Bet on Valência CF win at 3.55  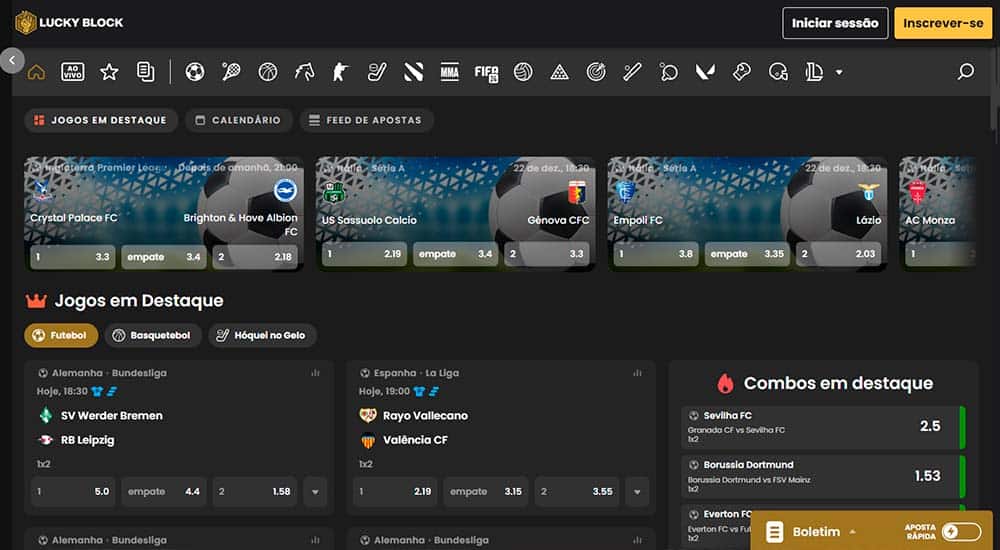pyautogui.click(x=577, y=492)
